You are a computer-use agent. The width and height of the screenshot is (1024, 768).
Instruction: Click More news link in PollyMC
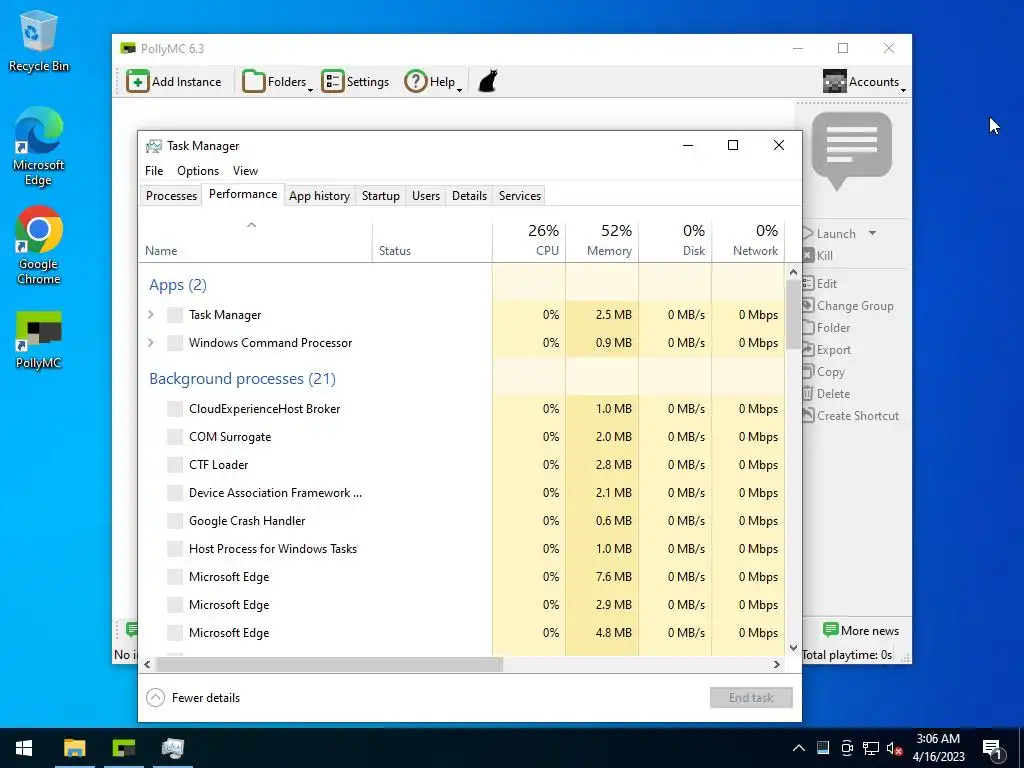coord(861,631)
